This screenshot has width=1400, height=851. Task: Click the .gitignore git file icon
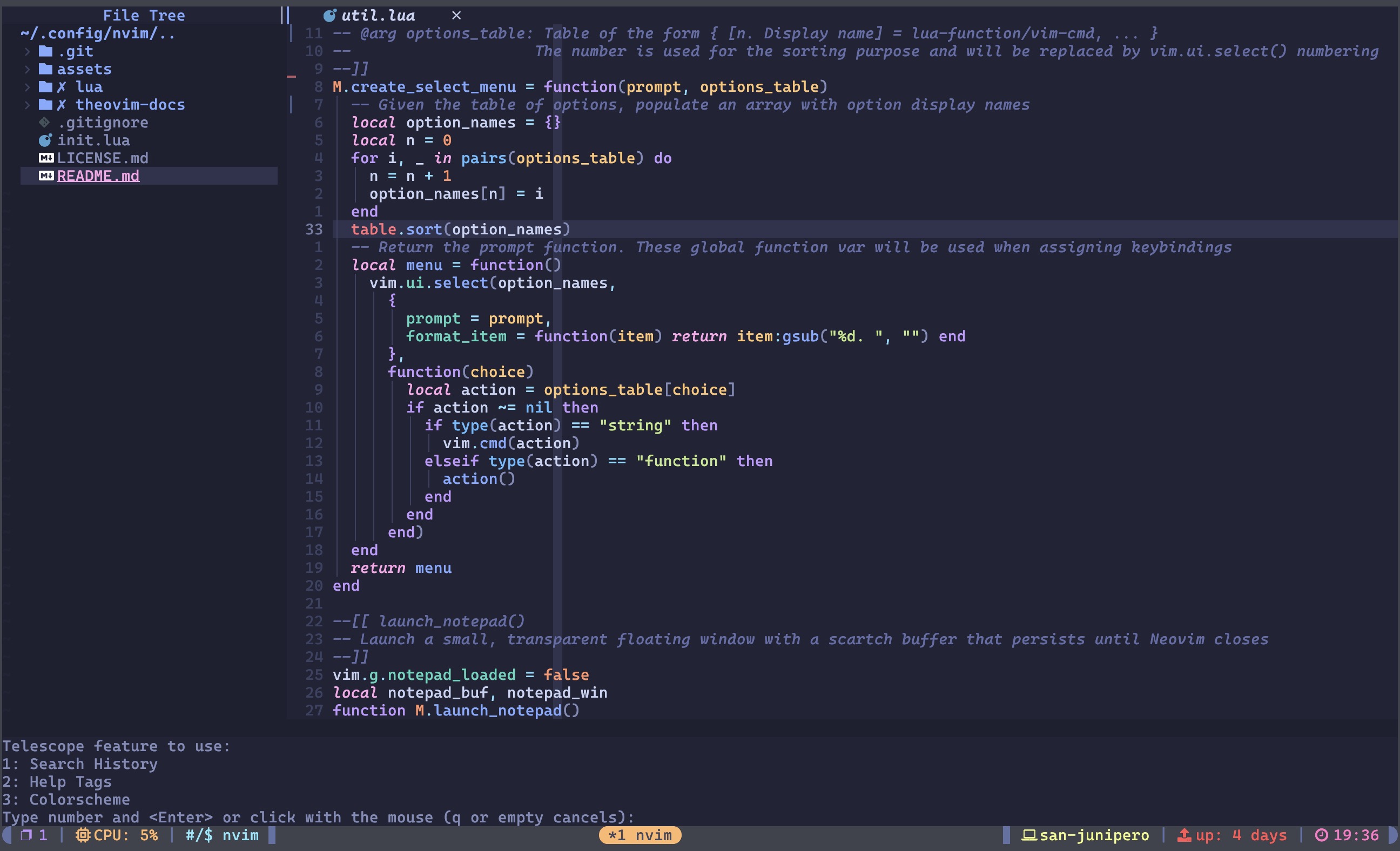click(x=44, y=123)
